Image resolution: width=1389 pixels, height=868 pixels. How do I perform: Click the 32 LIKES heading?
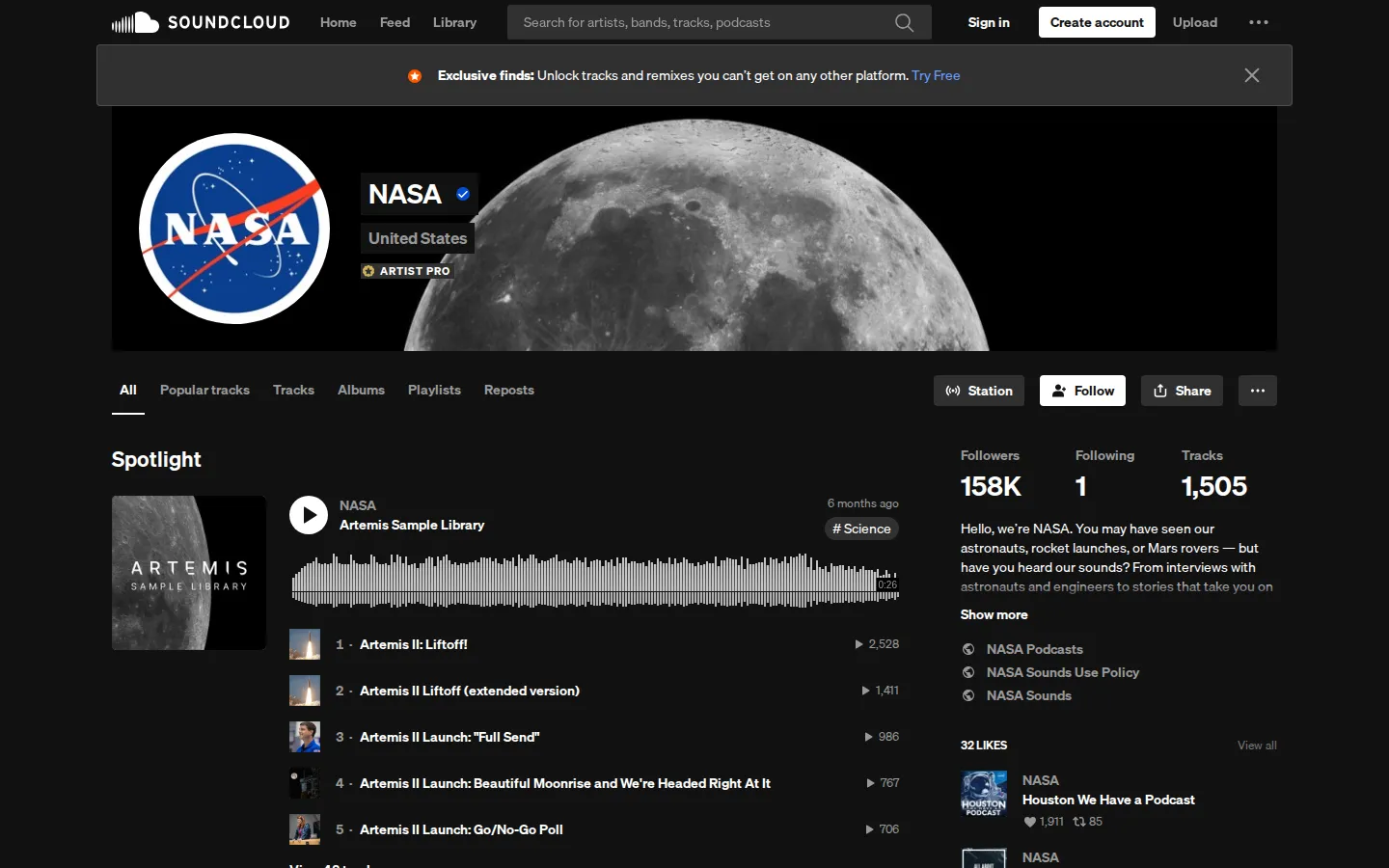(x=984, y=746)
